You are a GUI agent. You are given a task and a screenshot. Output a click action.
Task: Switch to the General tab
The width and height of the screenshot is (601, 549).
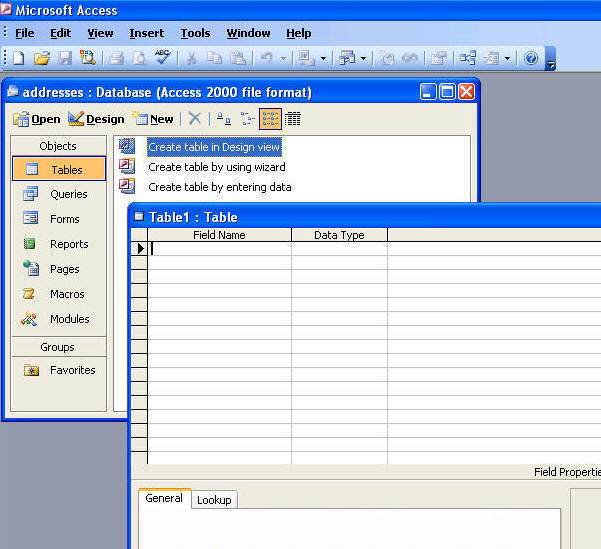pyautogui.click(x=164, y=498)
